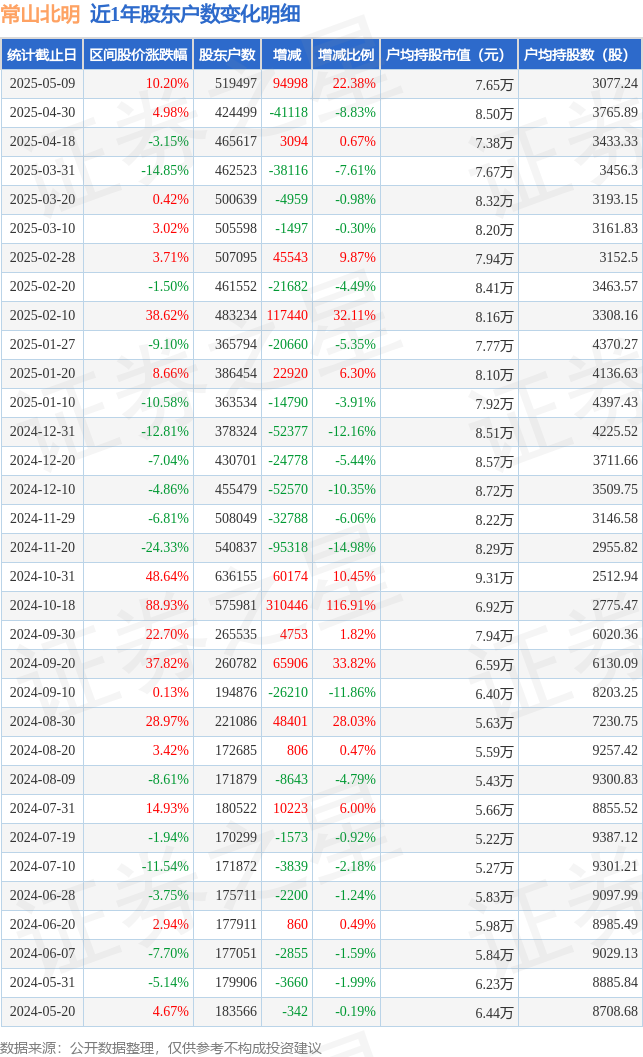The height and width of the screenshot is (1057, 643).
Task: Select the 9.31万 market value cell
Action: click(494, 578)
